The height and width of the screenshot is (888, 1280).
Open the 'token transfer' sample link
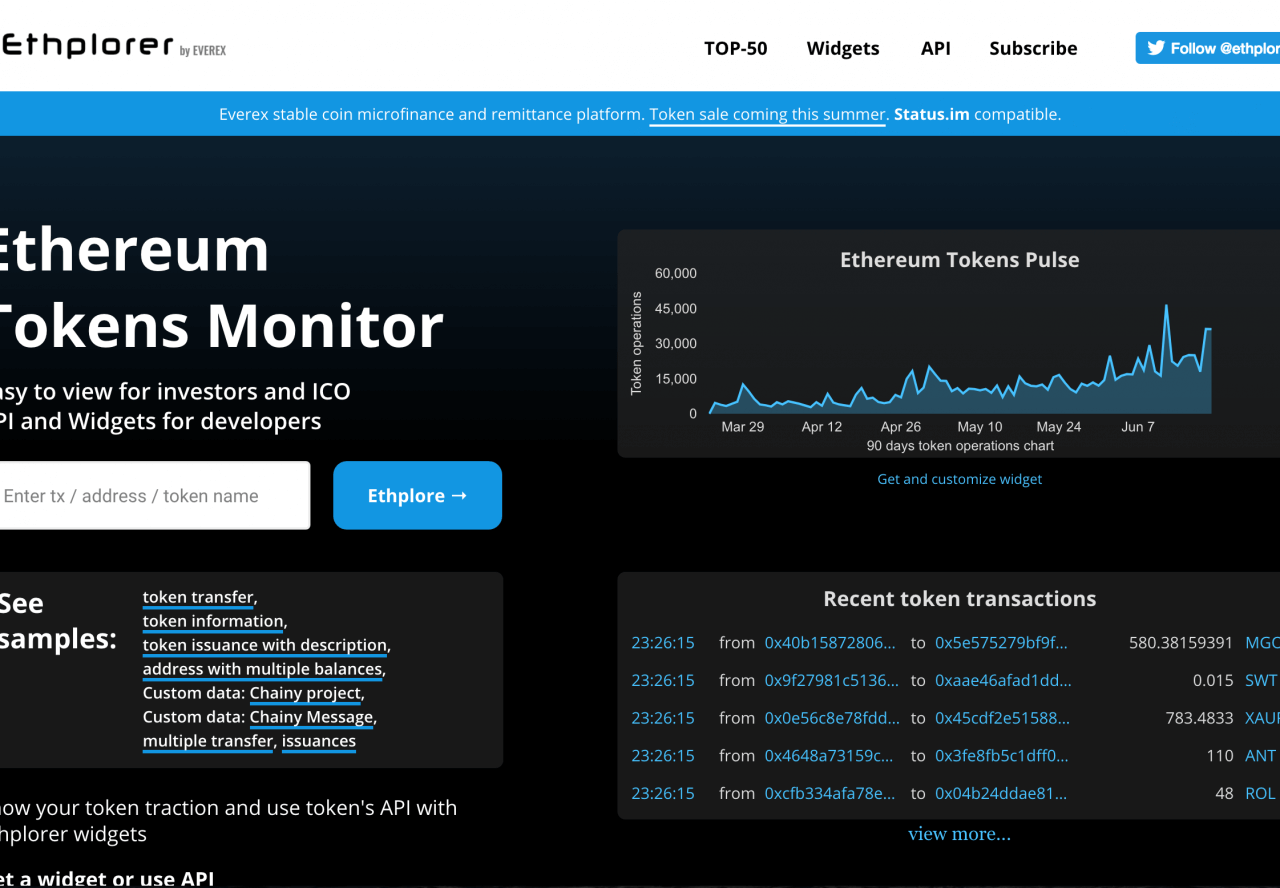click(198, 597)
